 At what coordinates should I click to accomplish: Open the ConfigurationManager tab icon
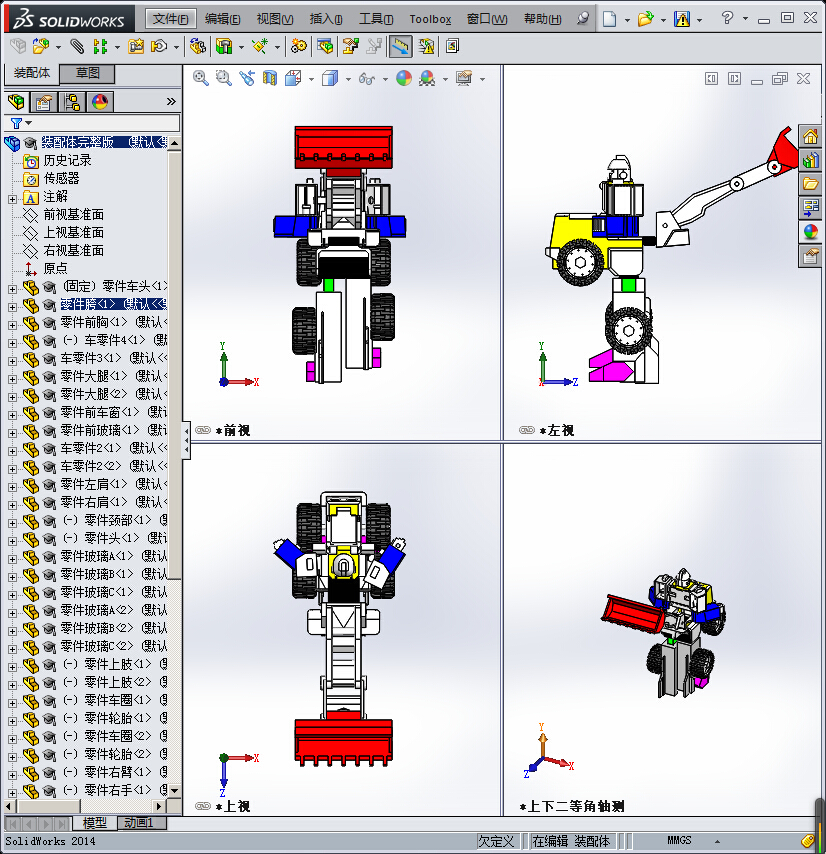click(x=72, y=102)
